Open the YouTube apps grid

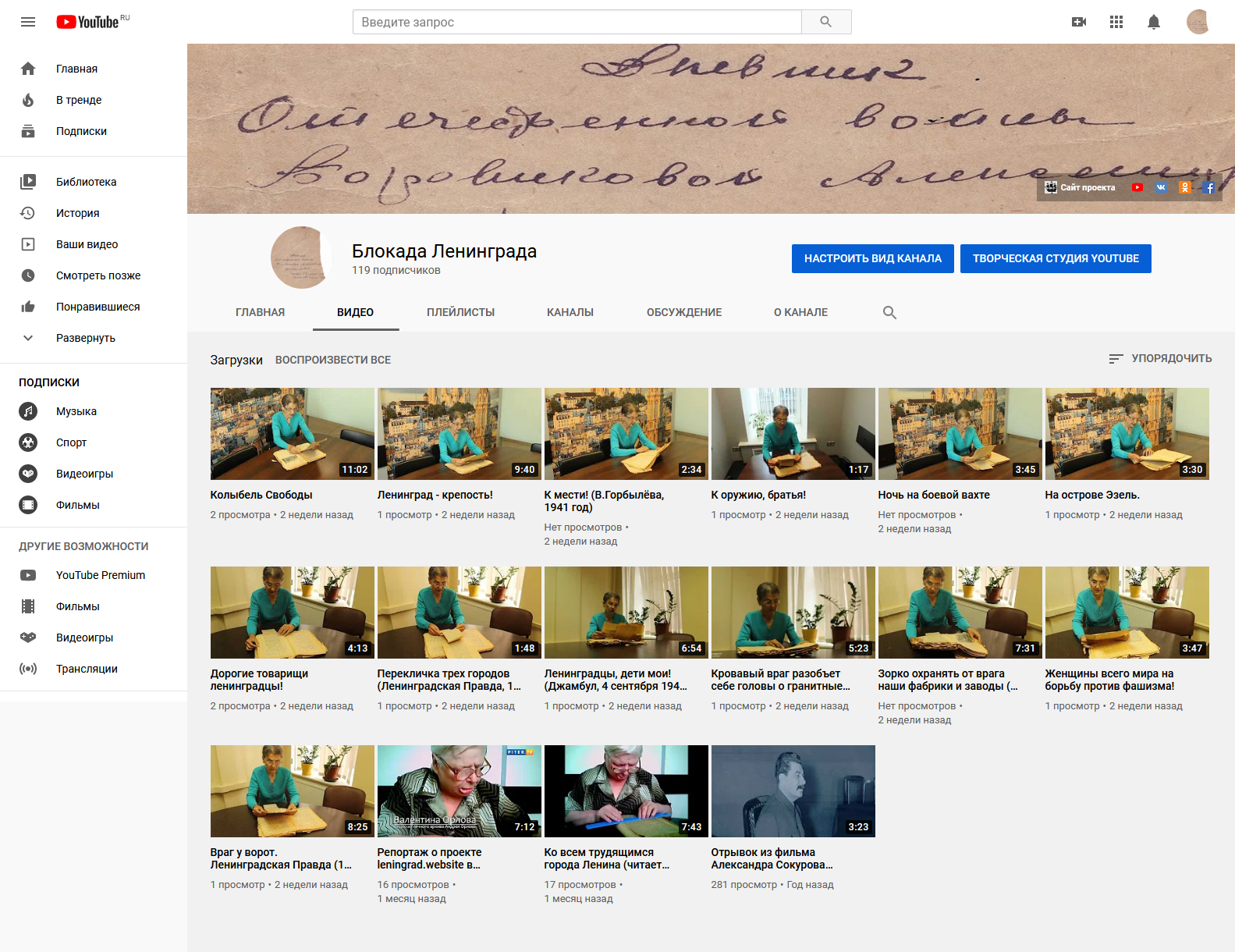[1116, 22]
